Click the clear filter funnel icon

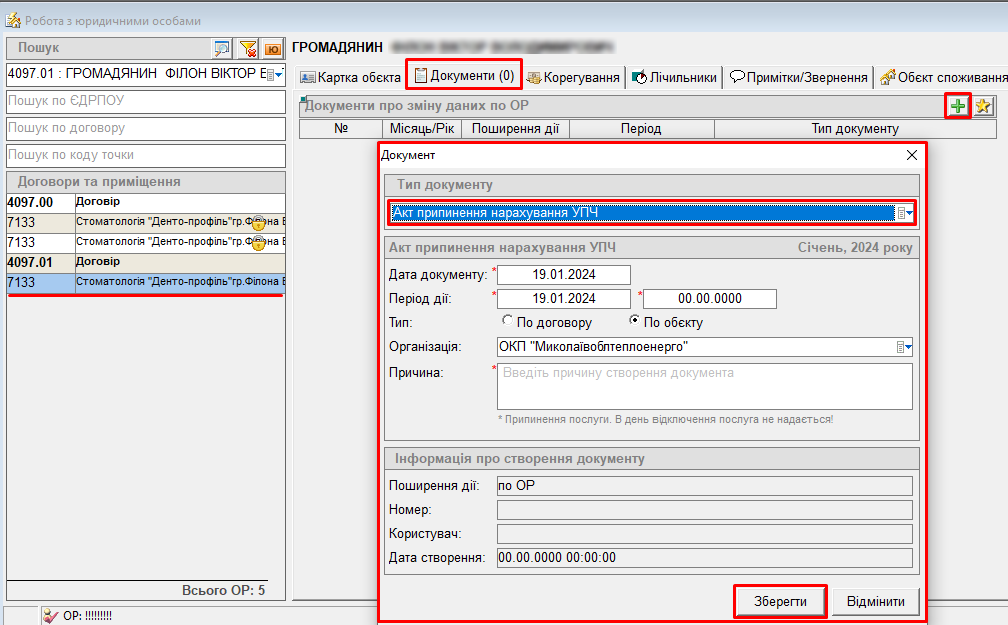248,48
